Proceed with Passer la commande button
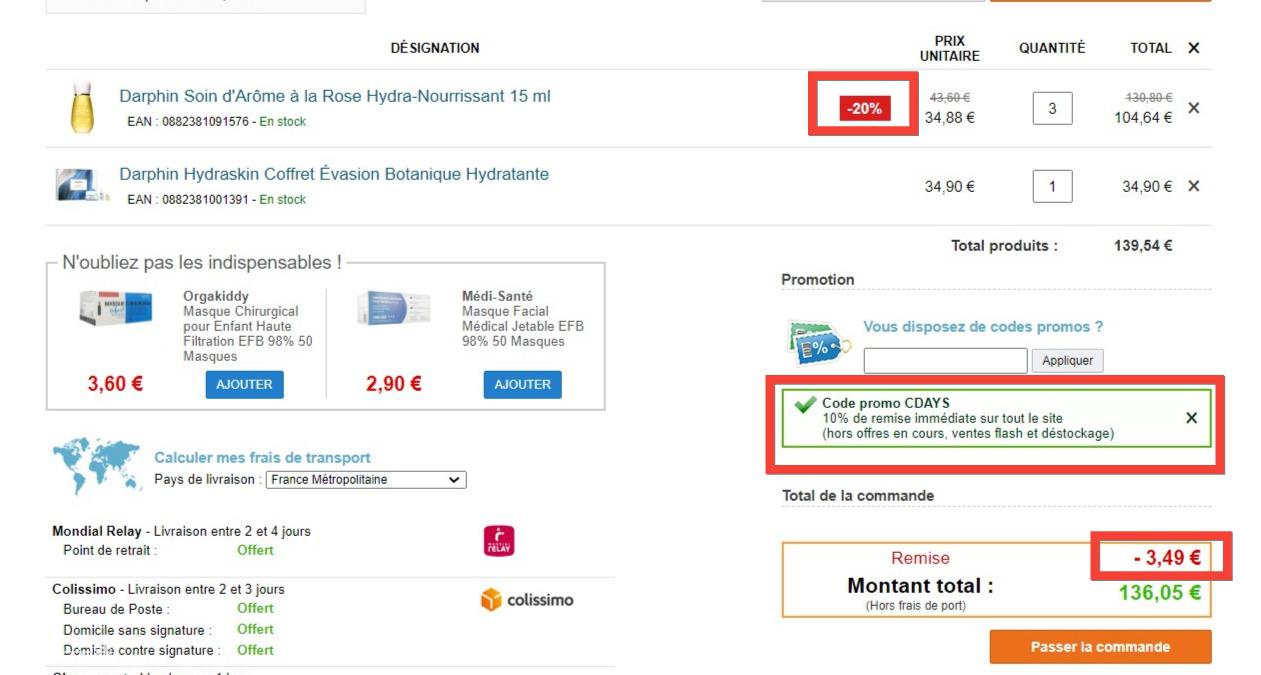The width and height of the screenshot is (1261, 675). 1100,647
